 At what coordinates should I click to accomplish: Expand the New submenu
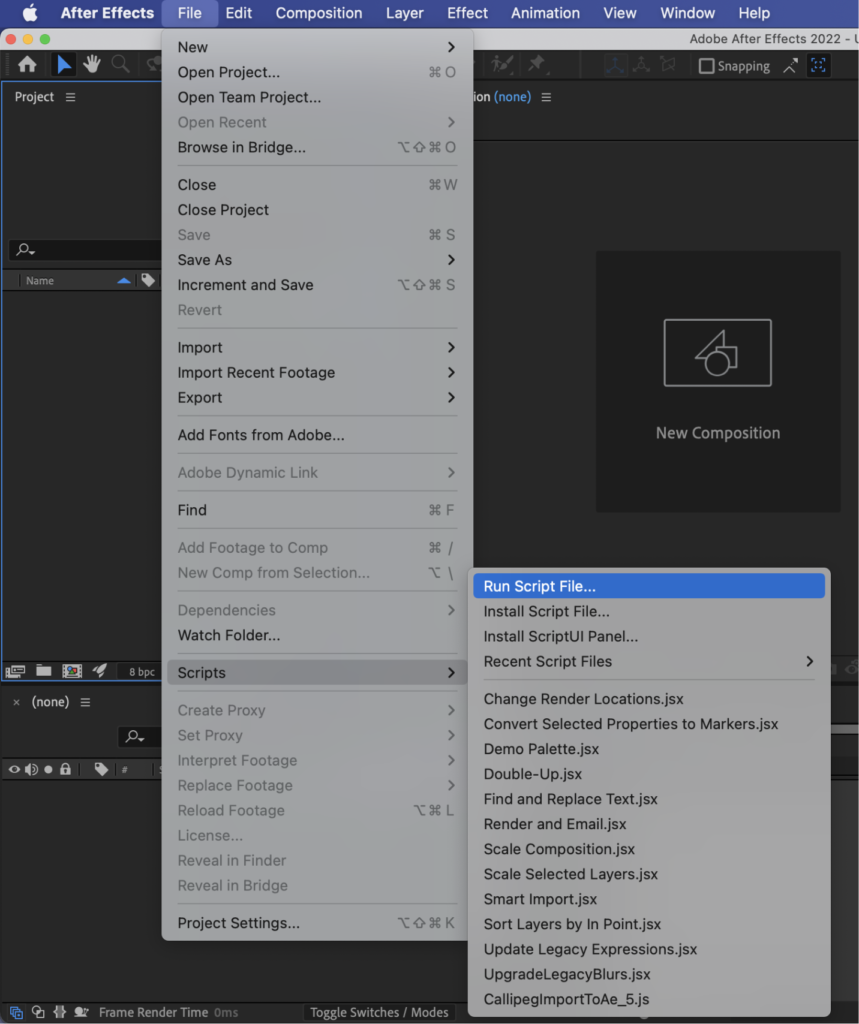317,47
